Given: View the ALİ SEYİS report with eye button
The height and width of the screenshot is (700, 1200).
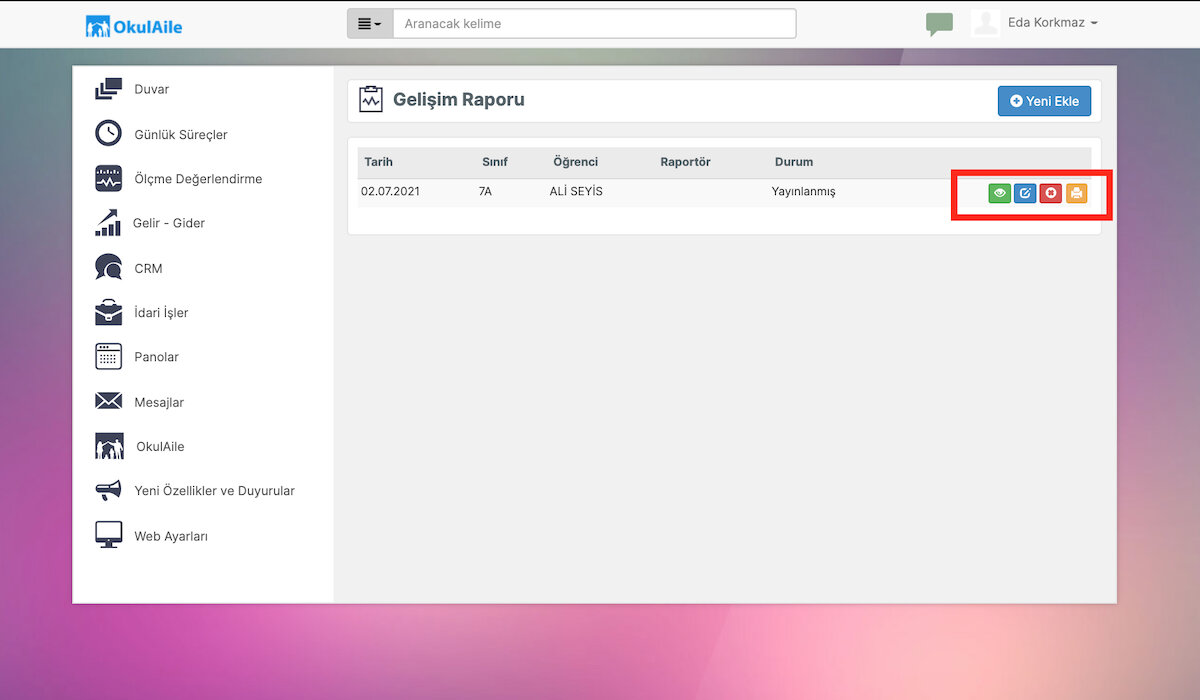Looking at the screenshot, I should [999, 193].
